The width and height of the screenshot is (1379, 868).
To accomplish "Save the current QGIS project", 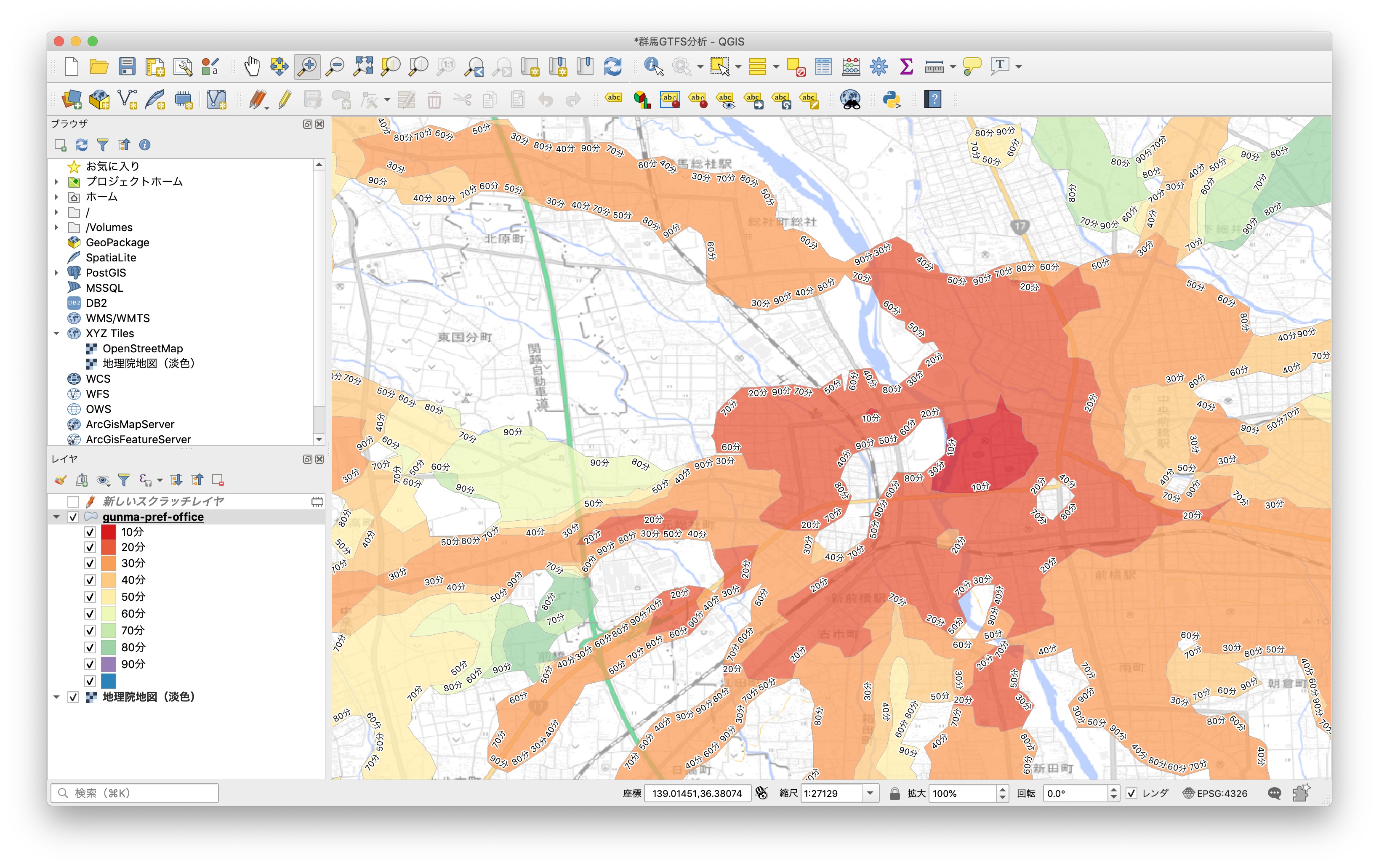I will (127, 67).
